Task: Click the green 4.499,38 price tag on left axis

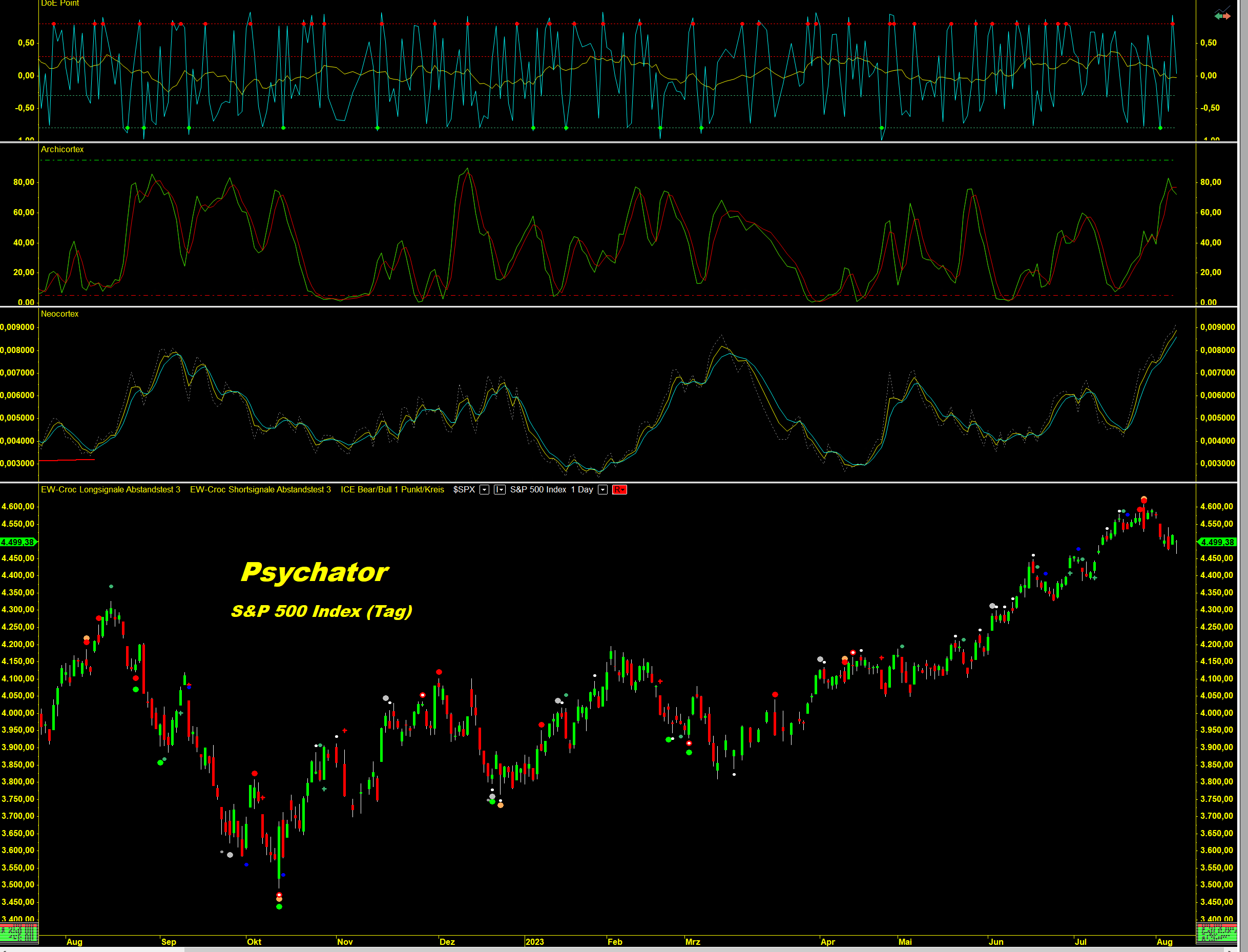Action: (x=17, y=542)
